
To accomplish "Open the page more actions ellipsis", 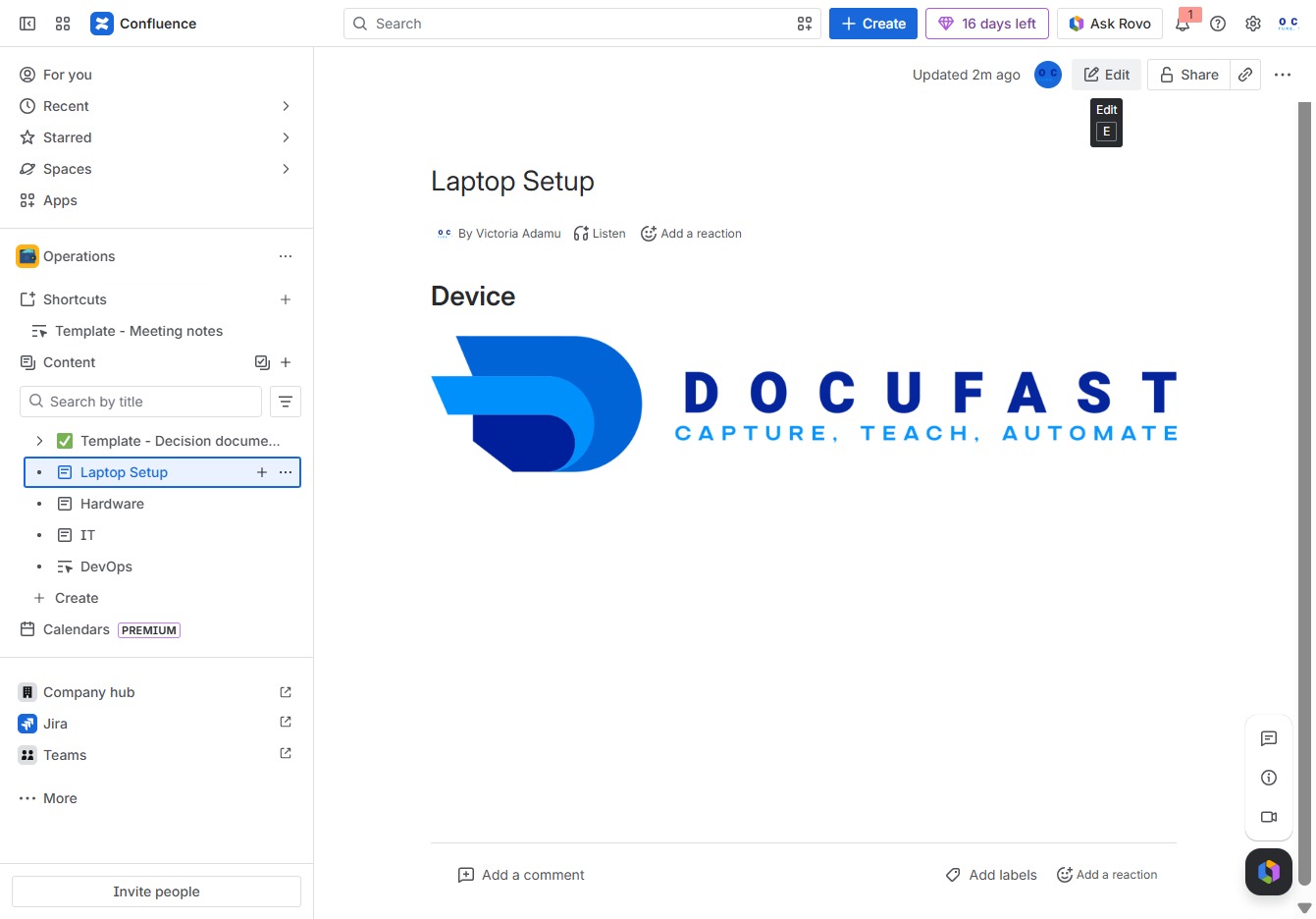I will [x=1283, y=75].
